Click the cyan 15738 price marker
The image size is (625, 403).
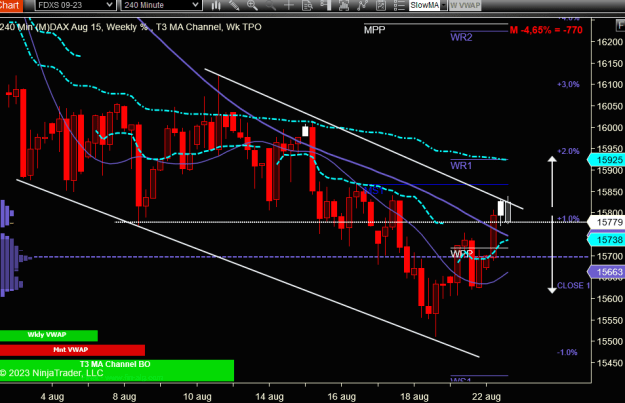pyautogui.click(x=606, y=240)
